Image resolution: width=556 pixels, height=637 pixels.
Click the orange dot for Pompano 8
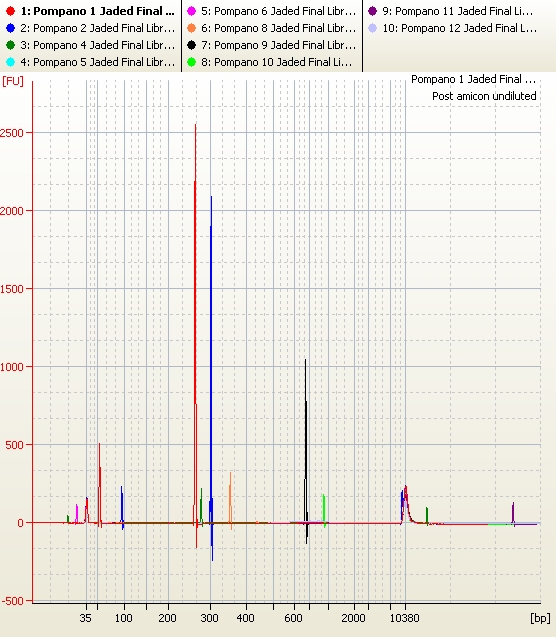click(x=192, y=28)
